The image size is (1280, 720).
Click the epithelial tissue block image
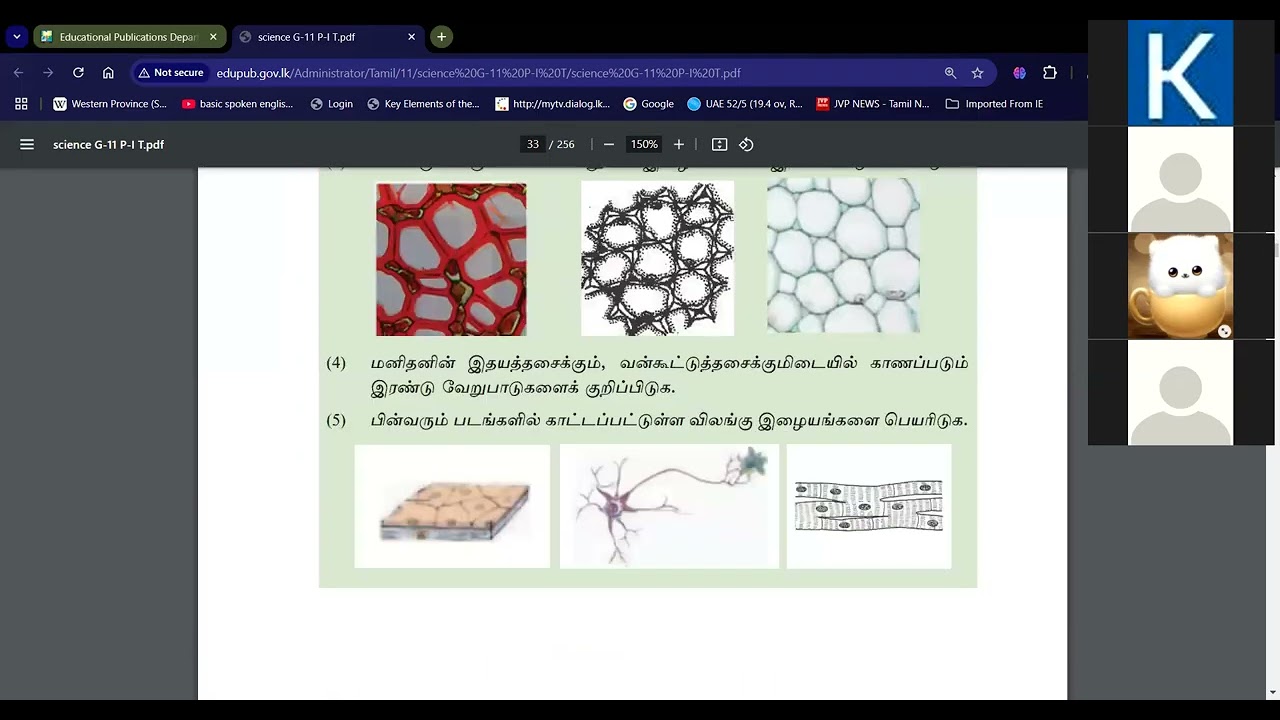pyautogui.click(x=452, y=507)
